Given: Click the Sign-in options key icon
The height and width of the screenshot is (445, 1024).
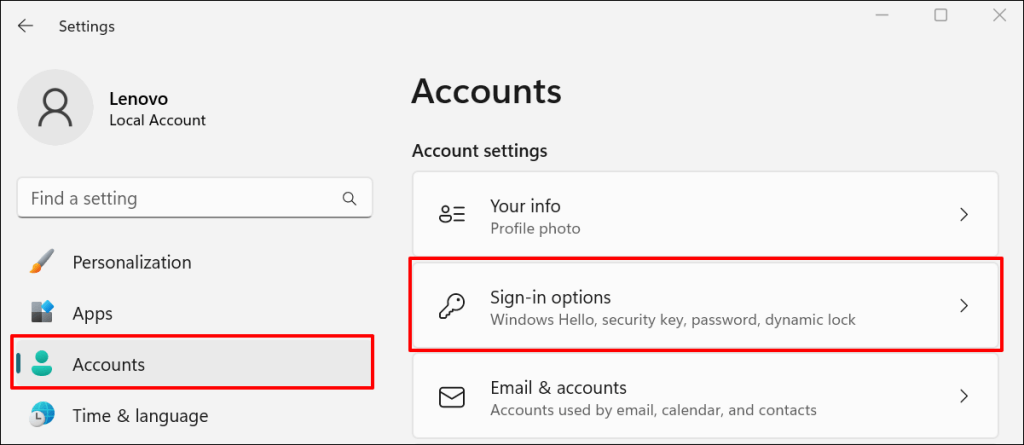Looking at the screenshot, I should point(452,306).
